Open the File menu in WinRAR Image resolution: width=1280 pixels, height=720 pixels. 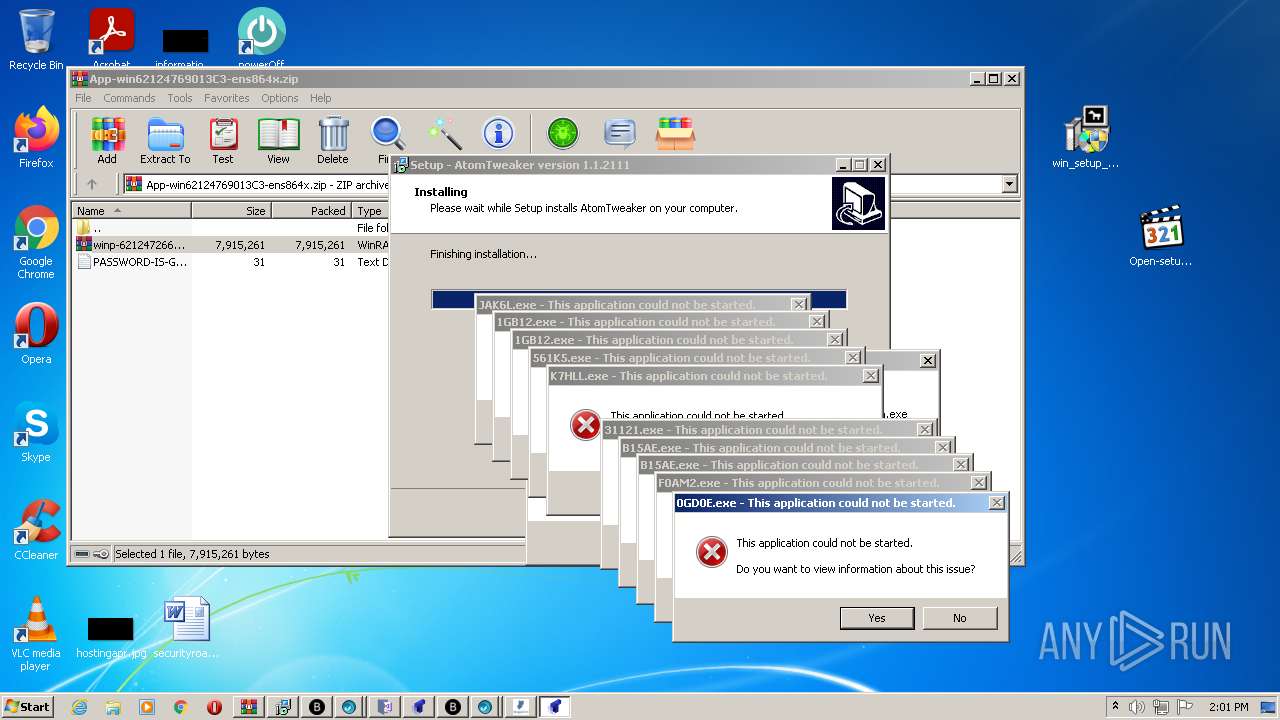[83, 98]
